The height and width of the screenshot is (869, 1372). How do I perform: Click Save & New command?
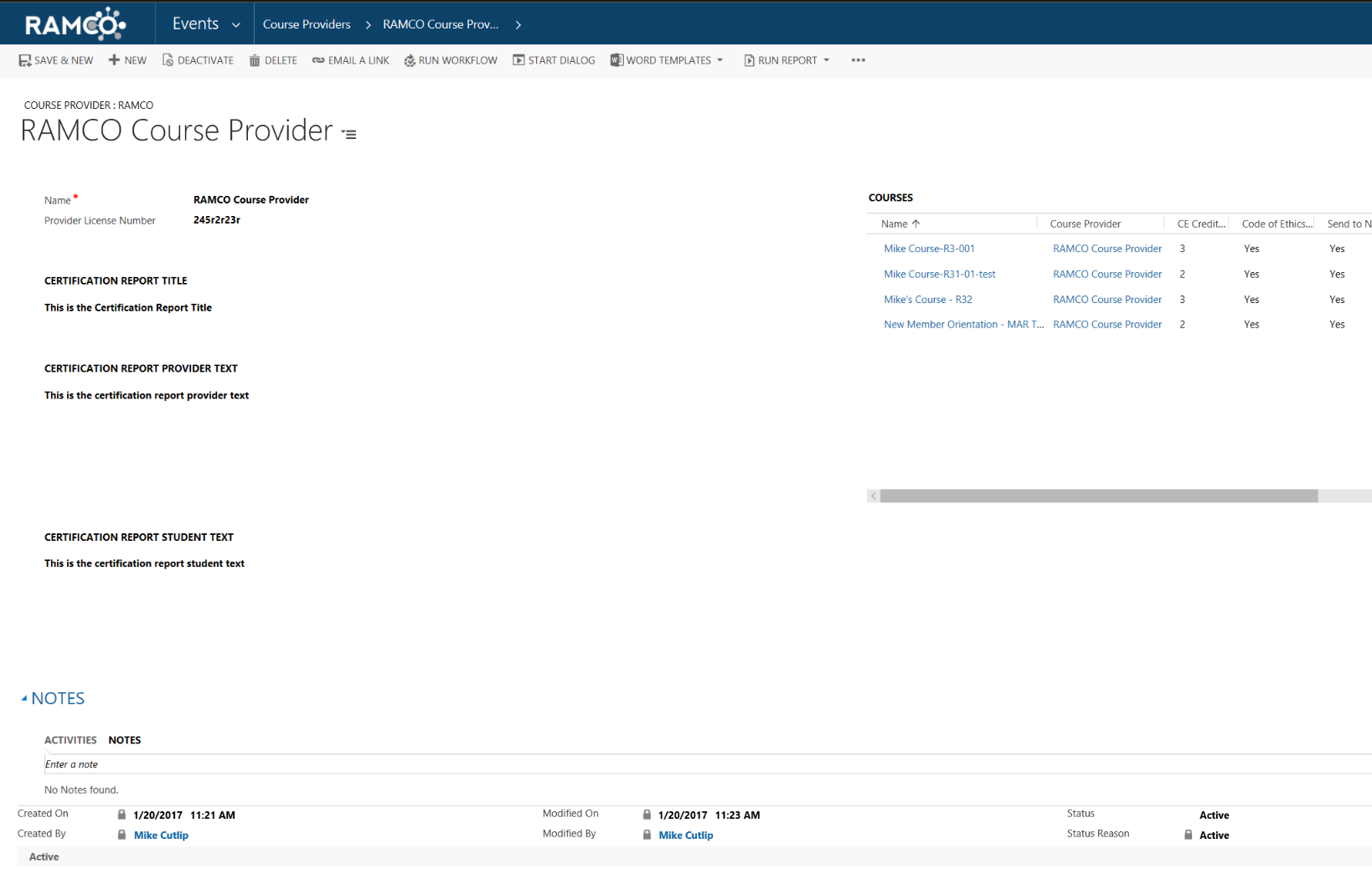[x=56, y=60]
